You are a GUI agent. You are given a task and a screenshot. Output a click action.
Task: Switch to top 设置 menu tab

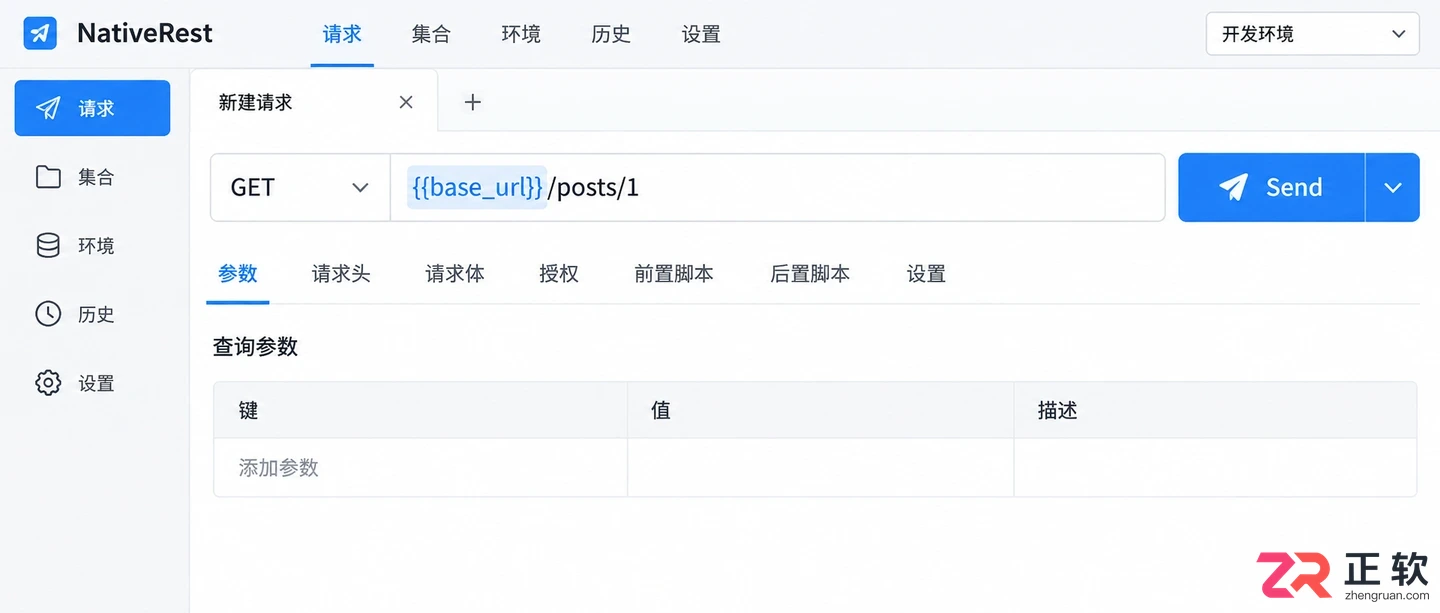click(701, 34)
